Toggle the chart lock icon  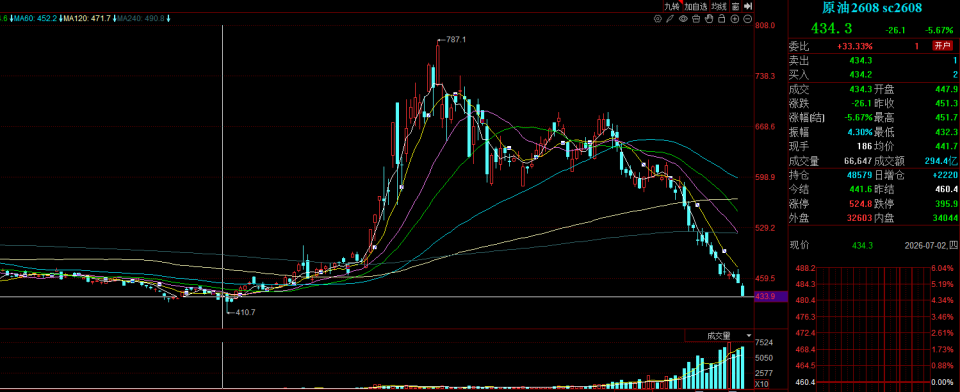point(722,18)
